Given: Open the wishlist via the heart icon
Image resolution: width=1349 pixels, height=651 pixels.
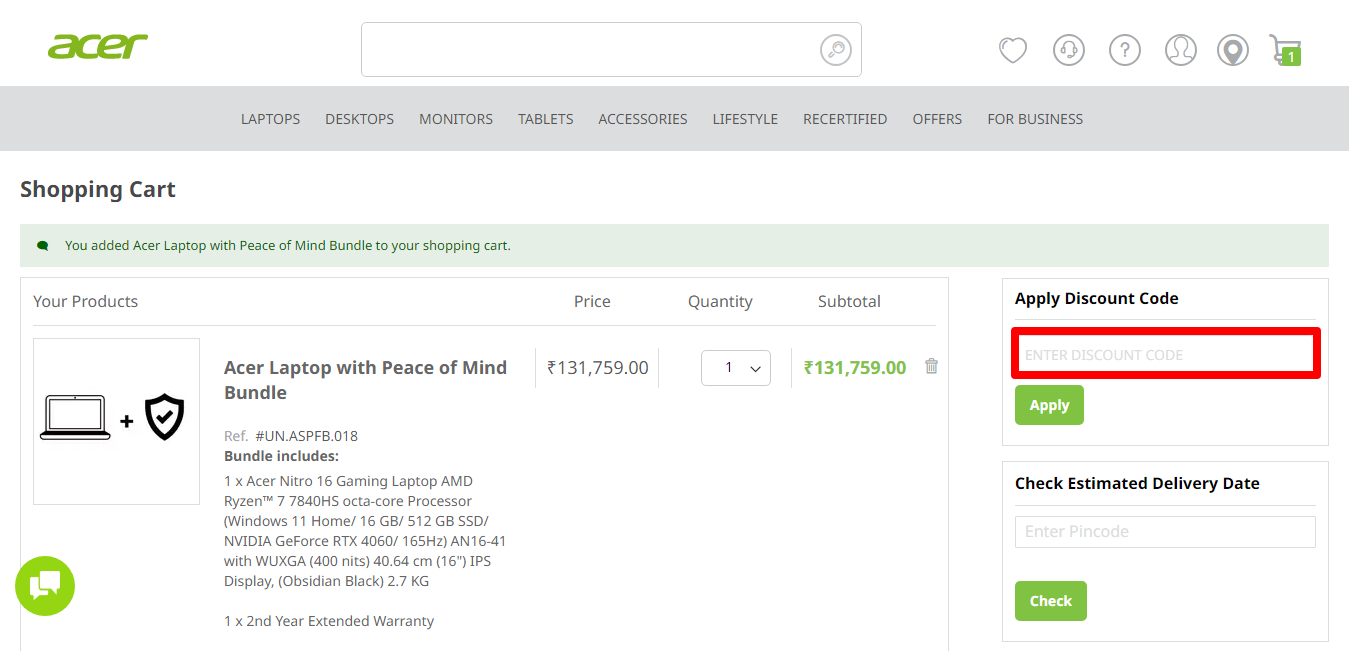Looking at the screenshot, I should coord(1012,49).
